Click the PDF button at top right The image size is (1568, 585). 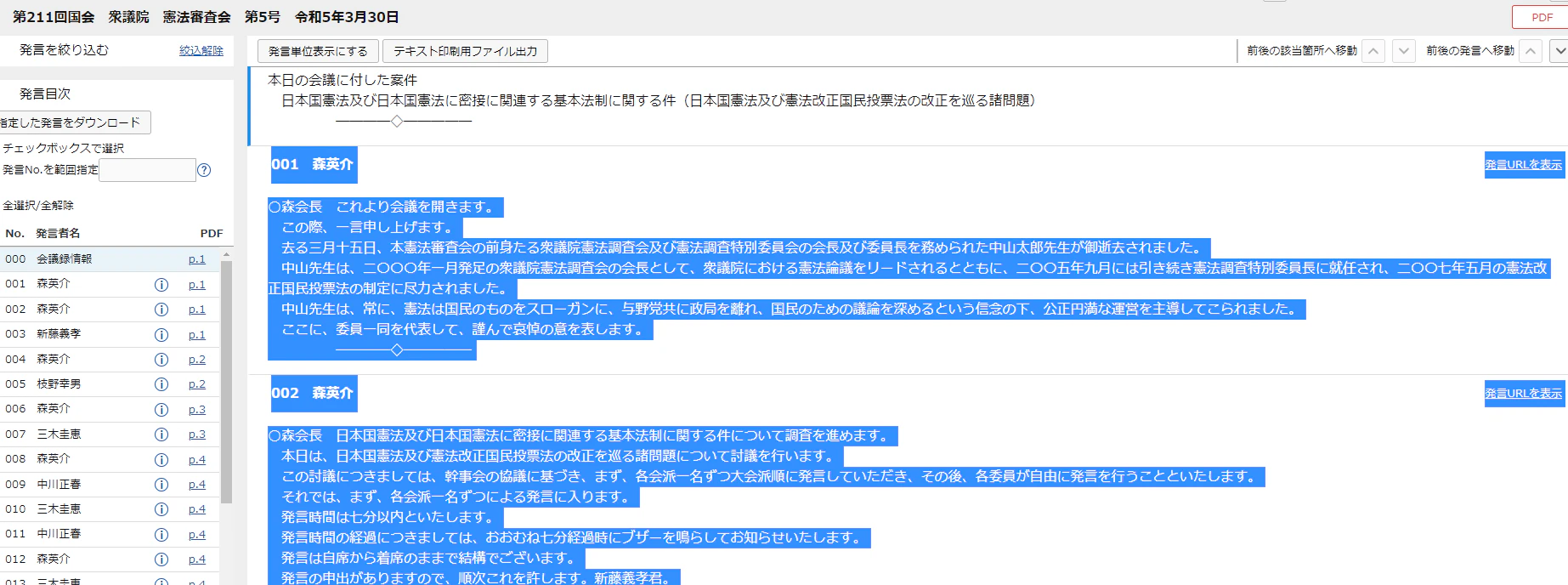point(1541,17)
